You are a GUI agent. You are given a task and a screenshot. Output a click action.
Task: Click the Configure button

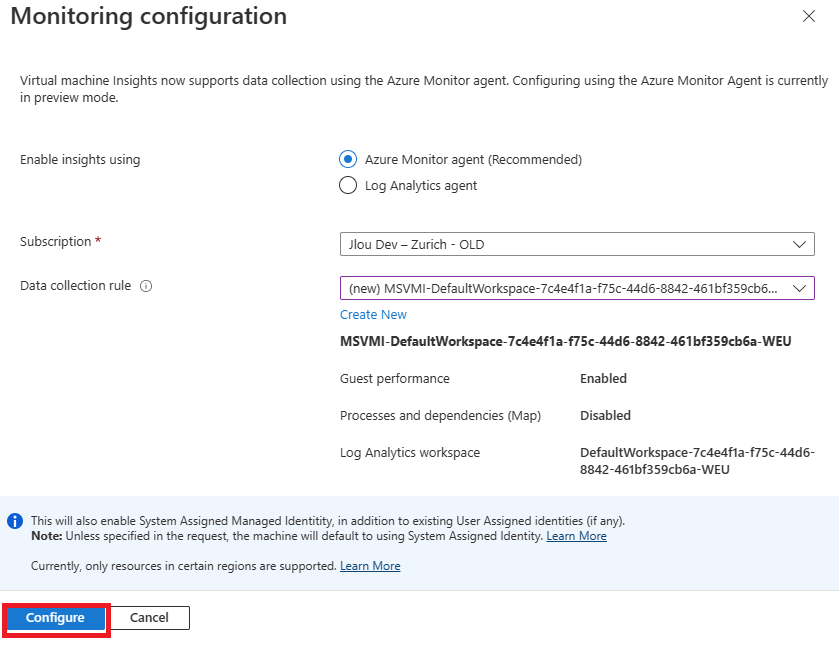55,618
